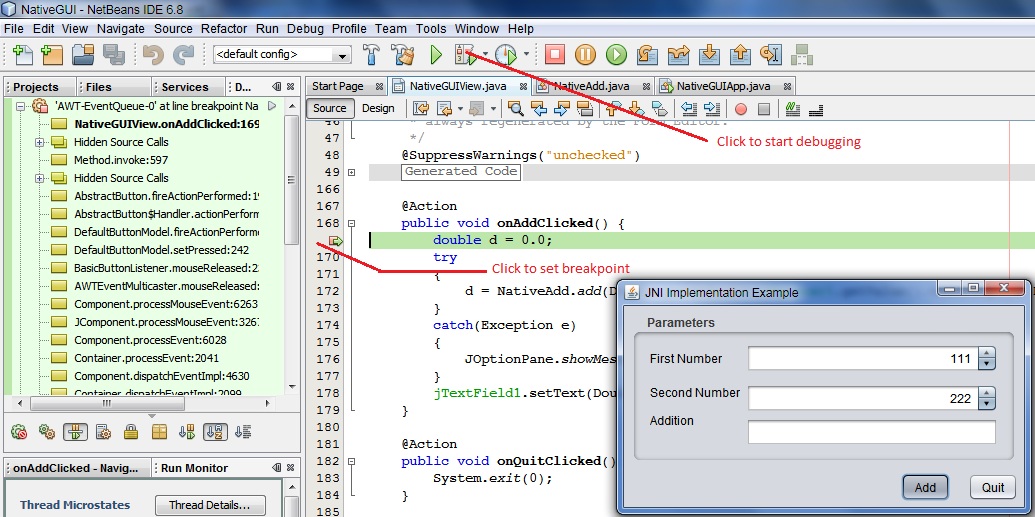Expand Hidden Source Calls below Method.invoke
The image size is (1035, 517).
click(x=40, y=178)
